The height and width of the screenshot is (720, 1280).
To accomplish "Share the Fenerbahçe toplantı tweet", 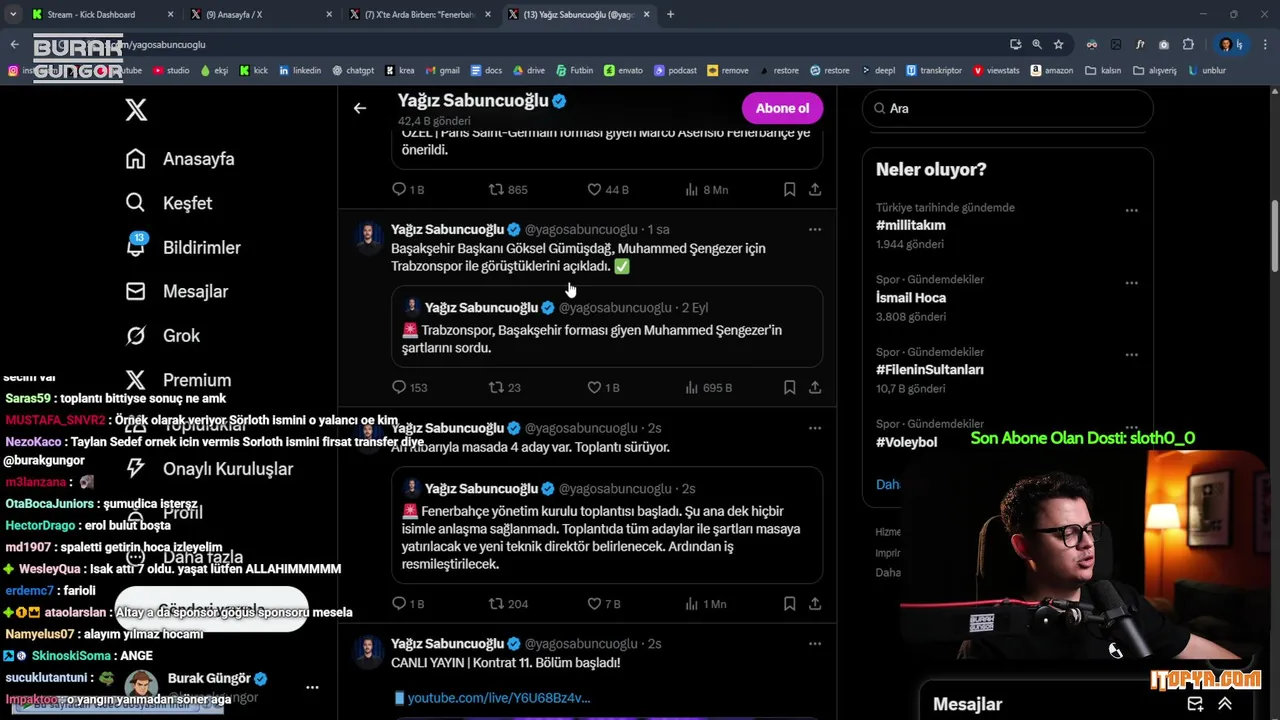I will [815, 603].
